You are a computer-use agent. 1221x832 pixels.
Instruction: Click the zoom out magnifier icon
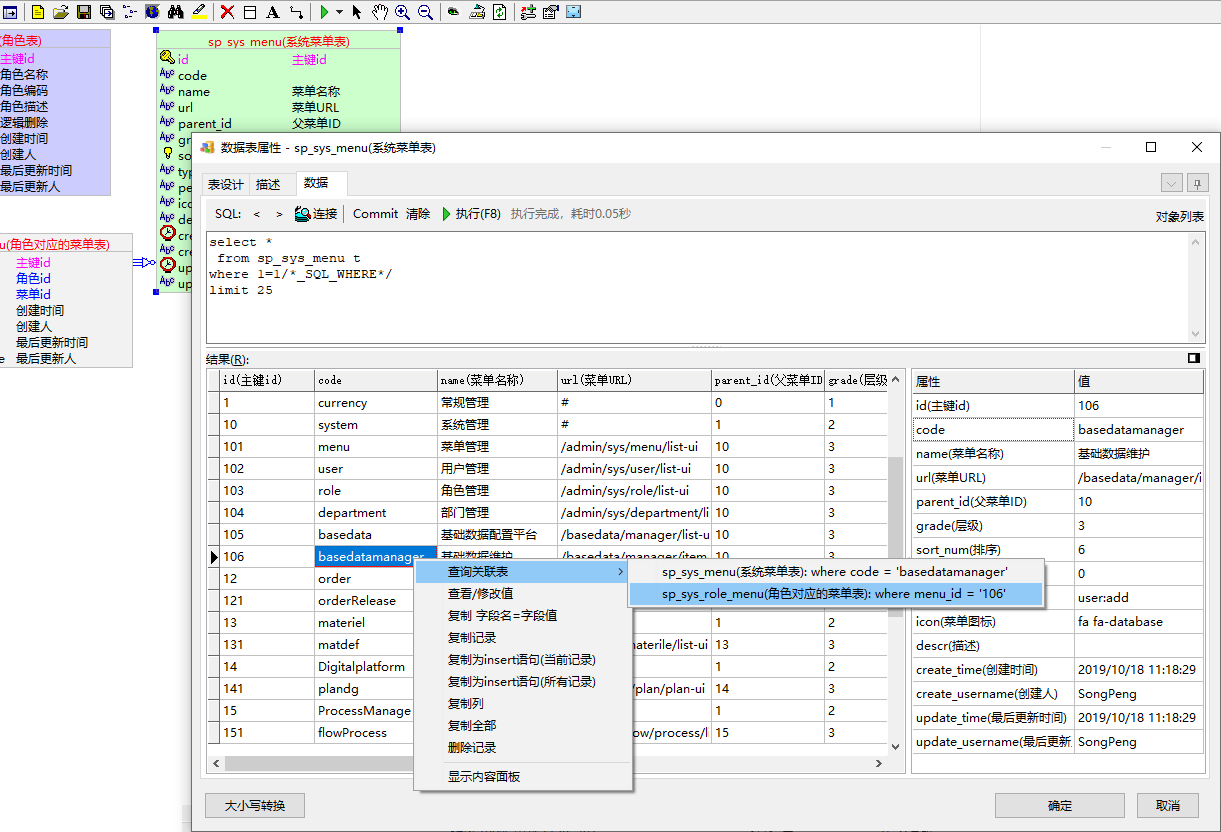425,12
